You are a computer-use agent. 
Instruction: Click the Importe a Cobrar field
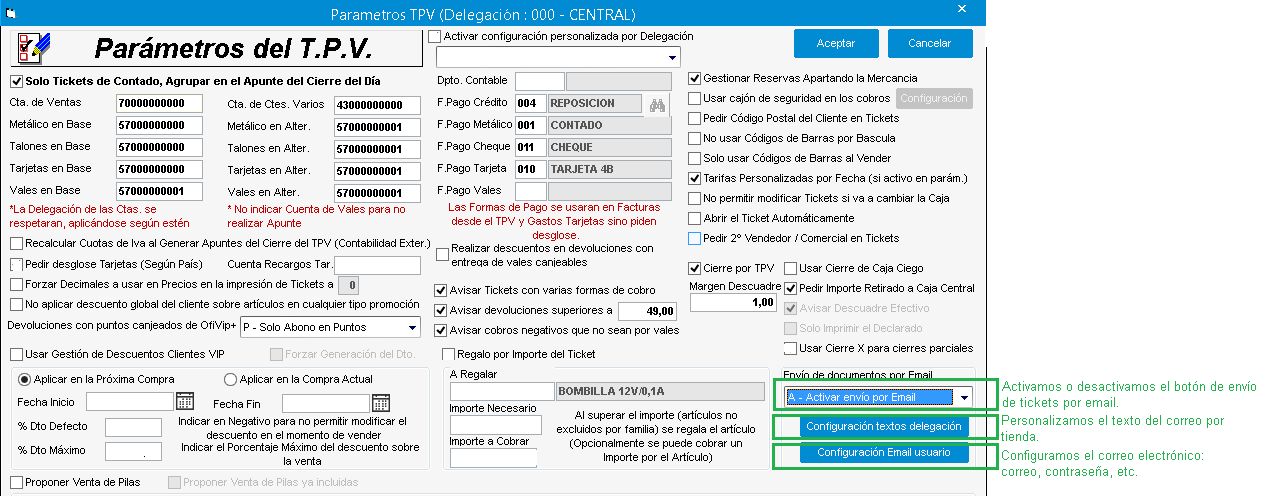point(494,458)
